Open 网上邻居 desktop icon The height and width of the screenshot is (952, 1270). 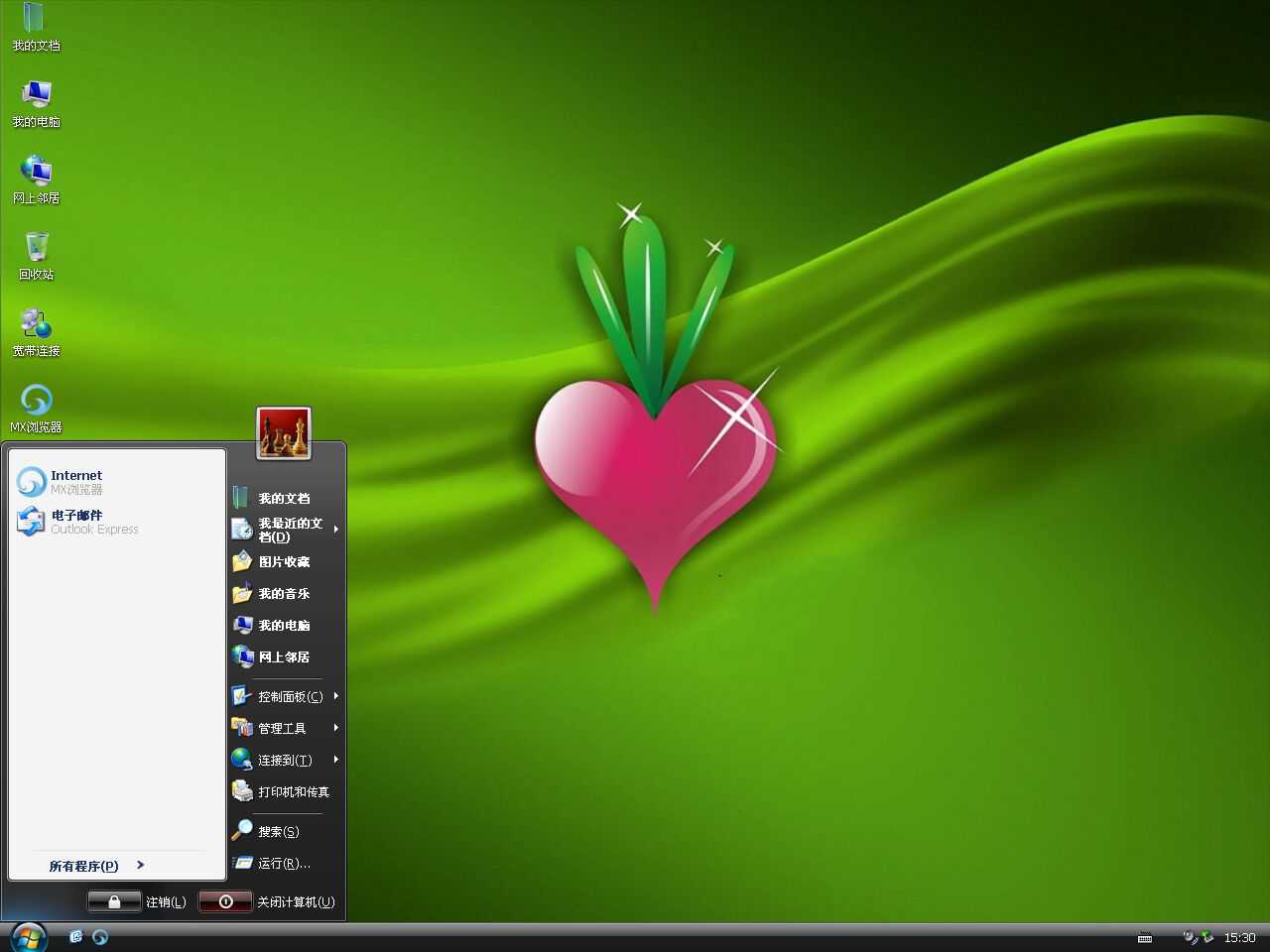[36, 178]
